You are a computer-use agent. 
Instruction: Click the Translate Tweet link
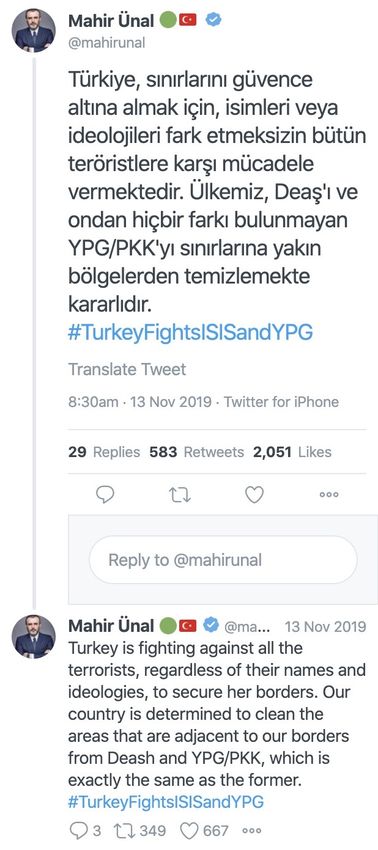tap(127, 370)
